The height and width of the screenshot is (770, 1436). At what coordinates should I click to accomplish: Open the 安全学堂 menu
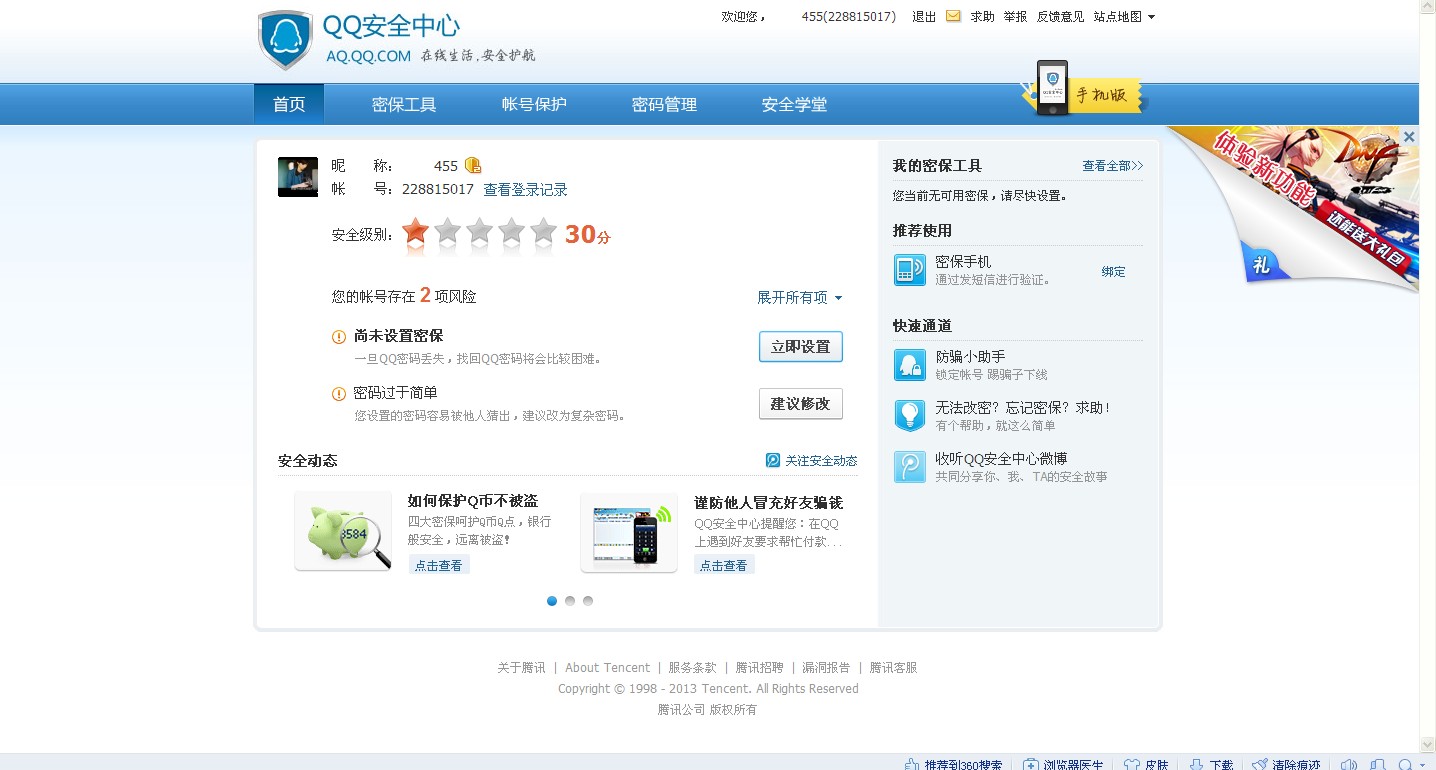[x=794, y=104]
